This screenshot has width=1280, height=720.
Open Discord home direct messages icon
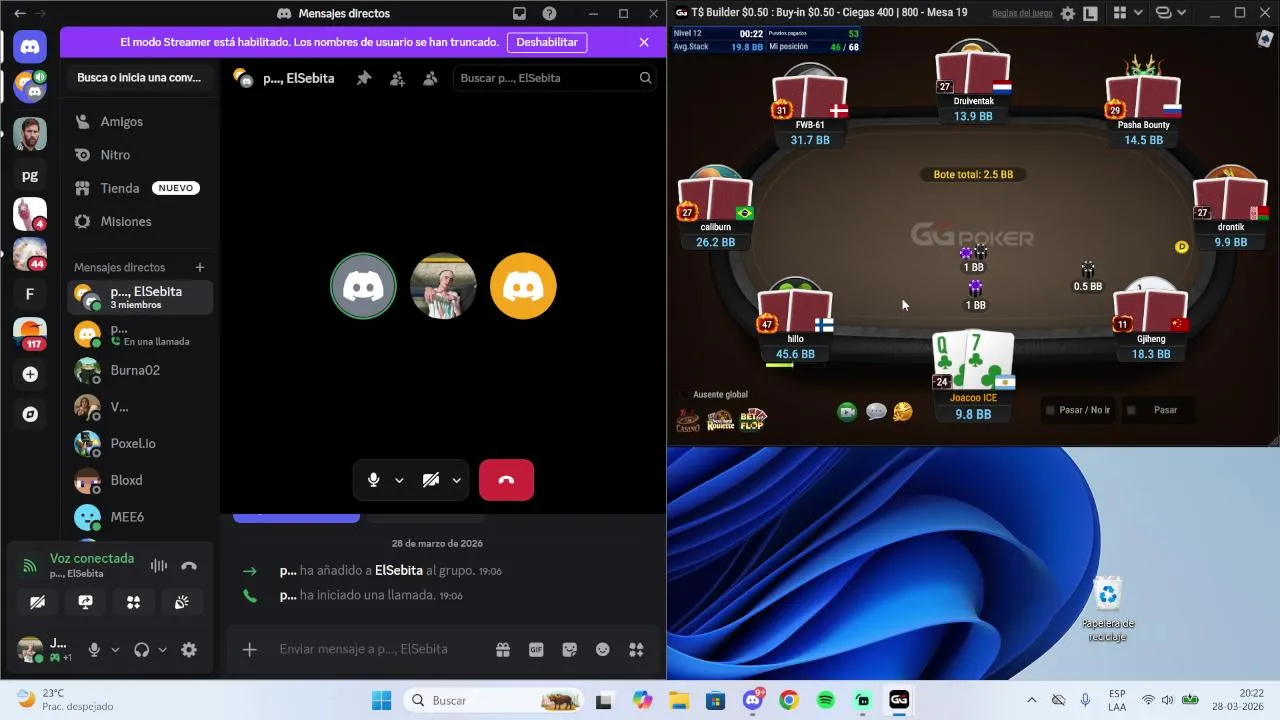point(30,46)
